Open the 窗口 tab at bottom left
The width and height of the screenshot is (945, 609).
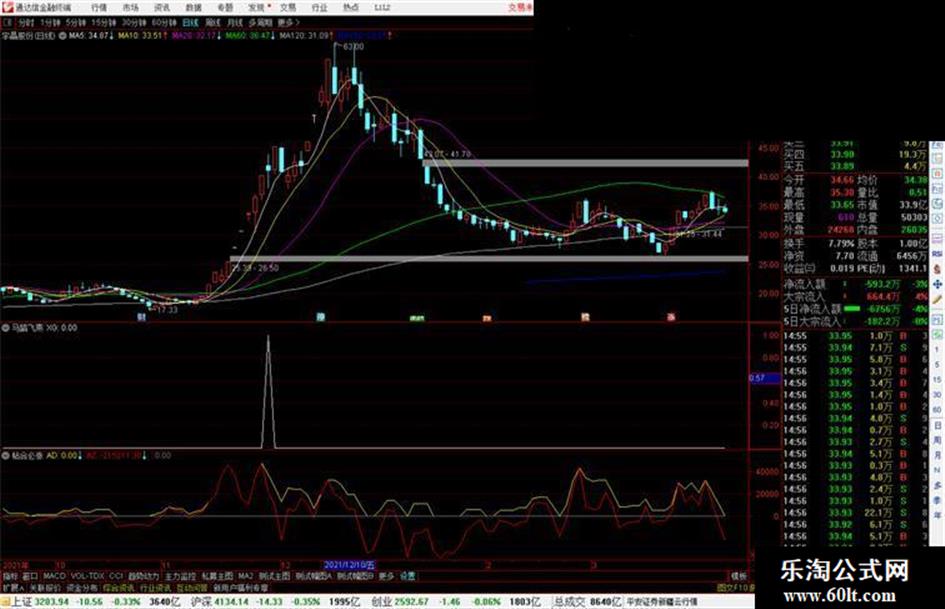(30, 576)
